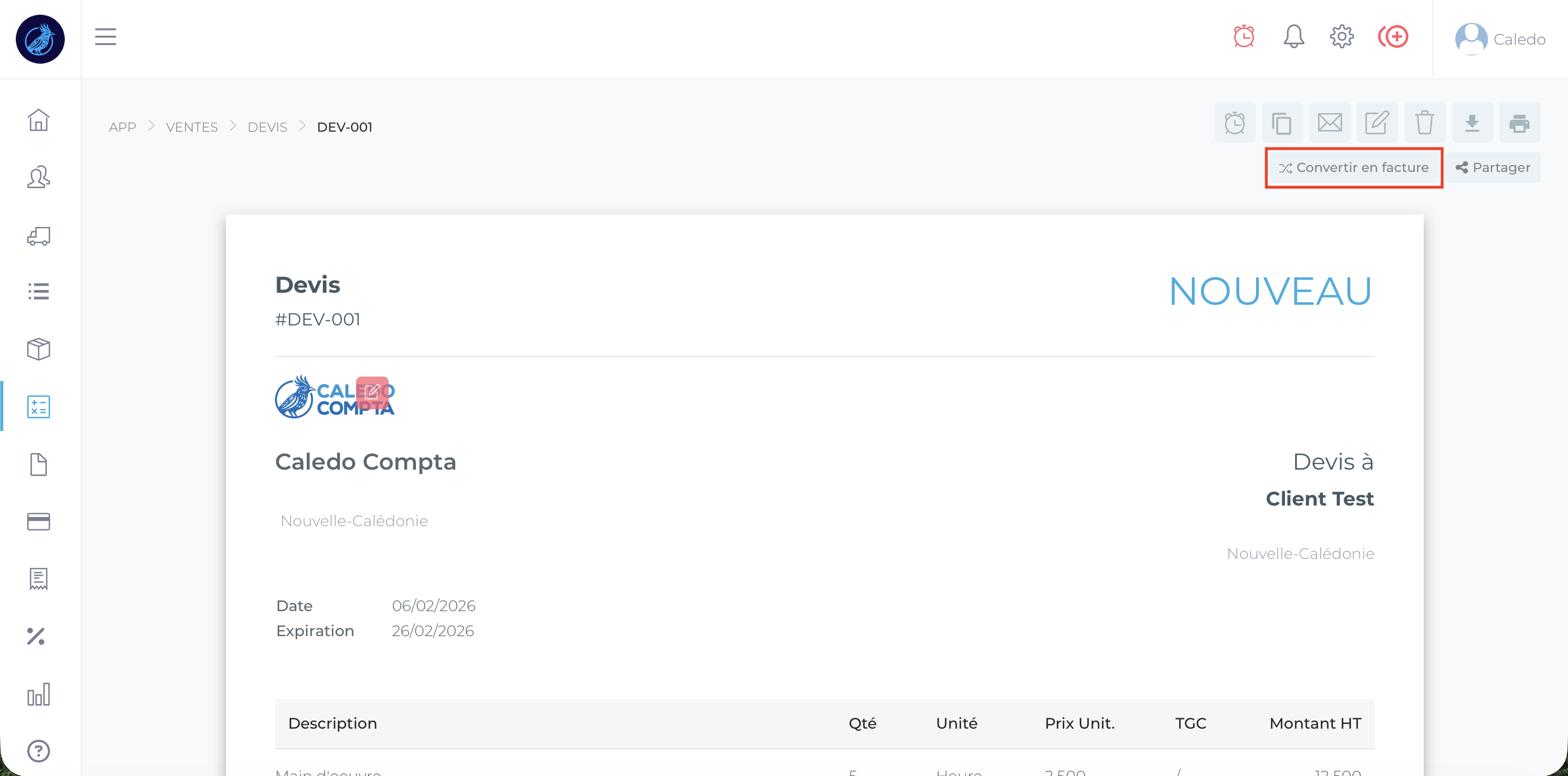The height and width of the screenshot is (776, 1568).
Task: Click the Partager button
Action: [x=1493, y=168]
